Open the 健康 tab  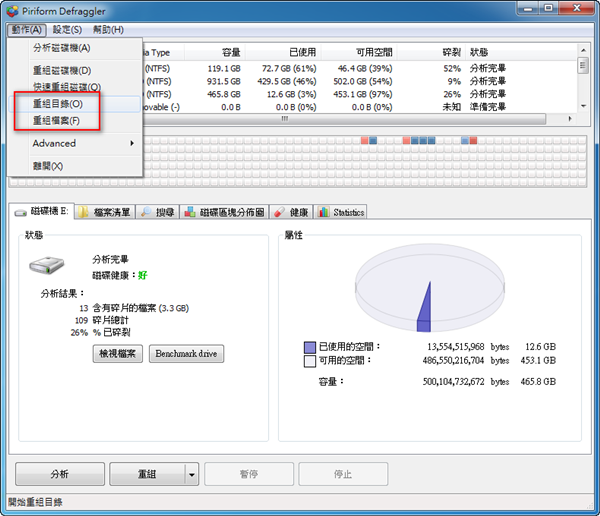292,212
